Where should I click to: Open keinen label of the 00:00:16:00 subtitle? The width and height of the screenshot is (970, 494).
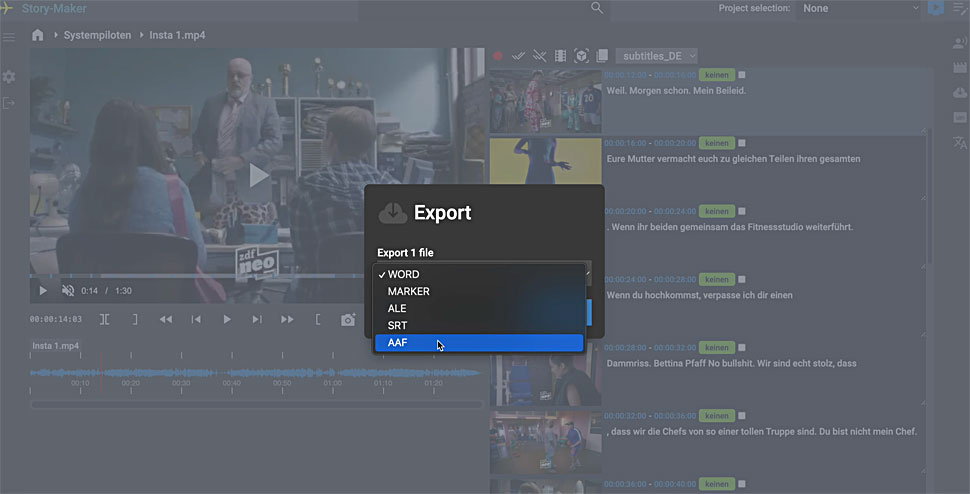[717, 143]
